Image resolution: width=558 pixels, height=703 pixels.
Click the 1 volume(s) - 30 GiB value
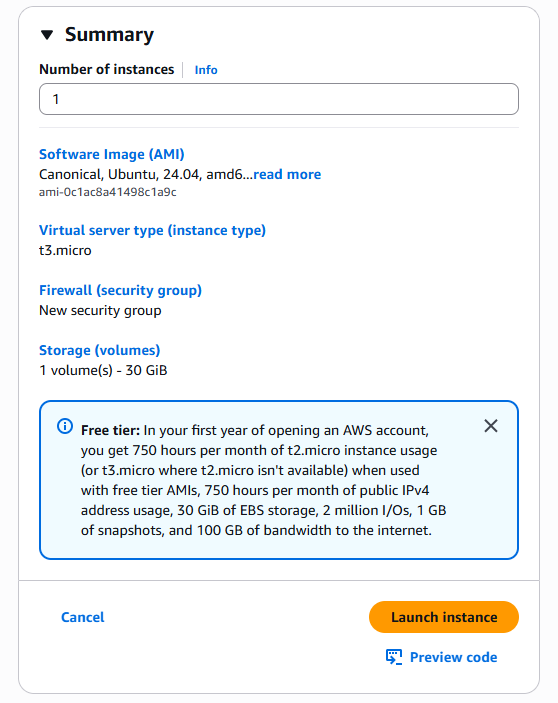coord(103,370)
